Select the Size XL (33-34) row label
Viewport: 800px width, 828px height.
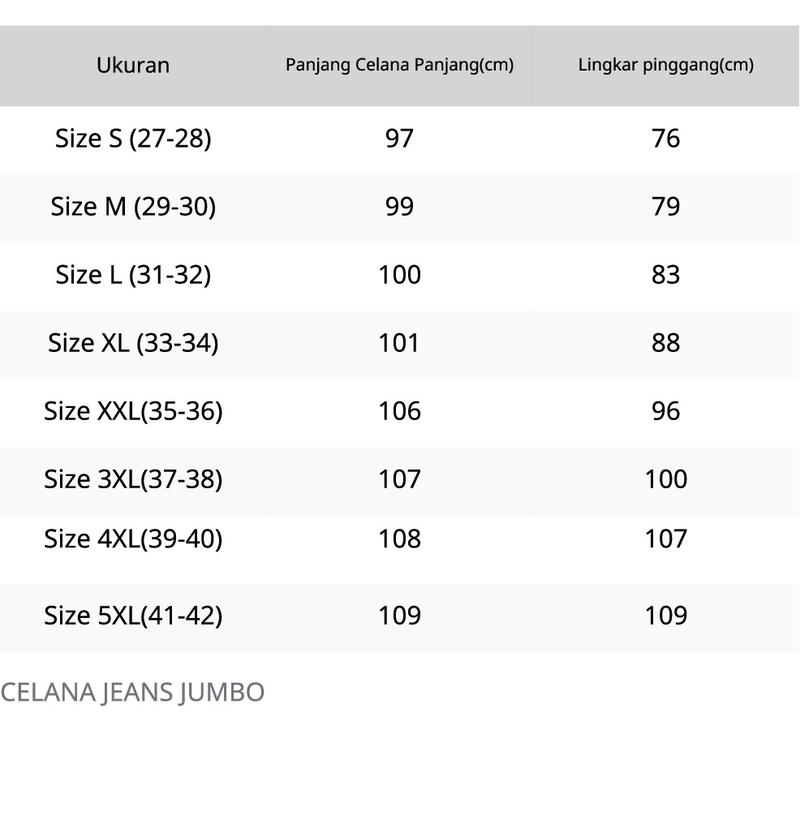(133, 343)
